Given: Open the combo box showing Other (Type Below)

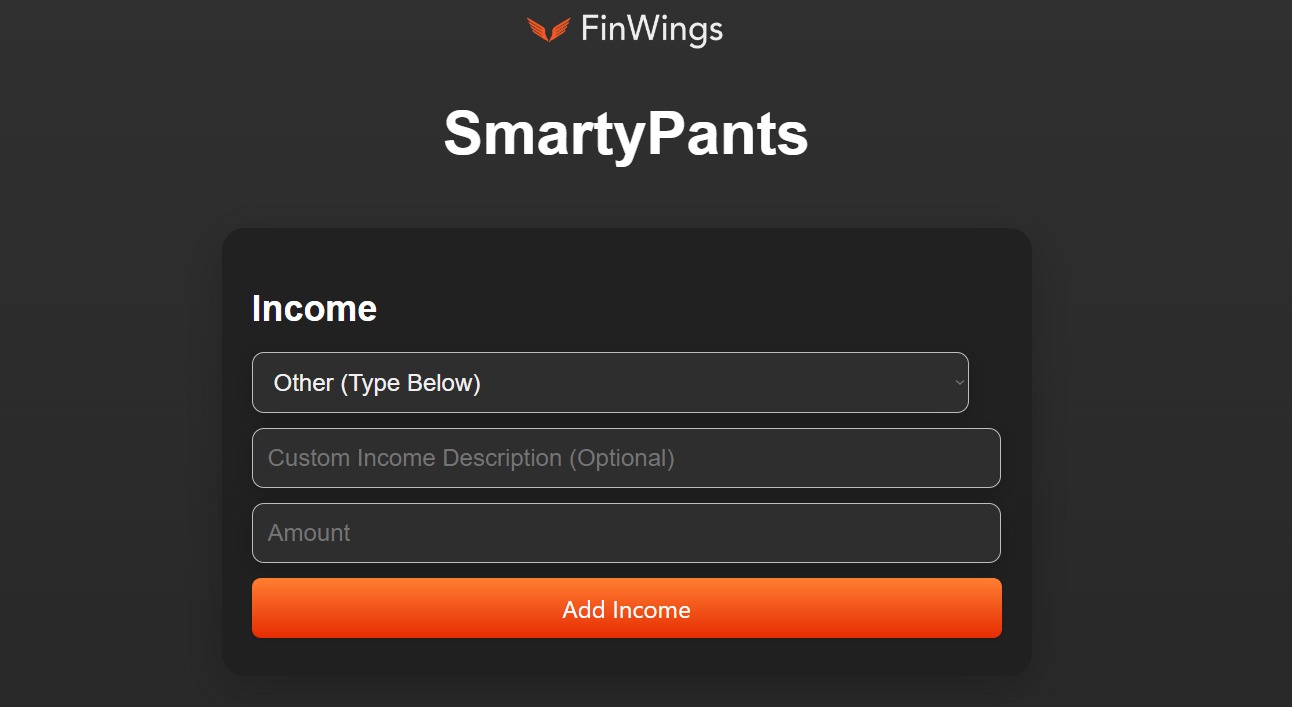Looking at the screenshot, I should [610, 382].
